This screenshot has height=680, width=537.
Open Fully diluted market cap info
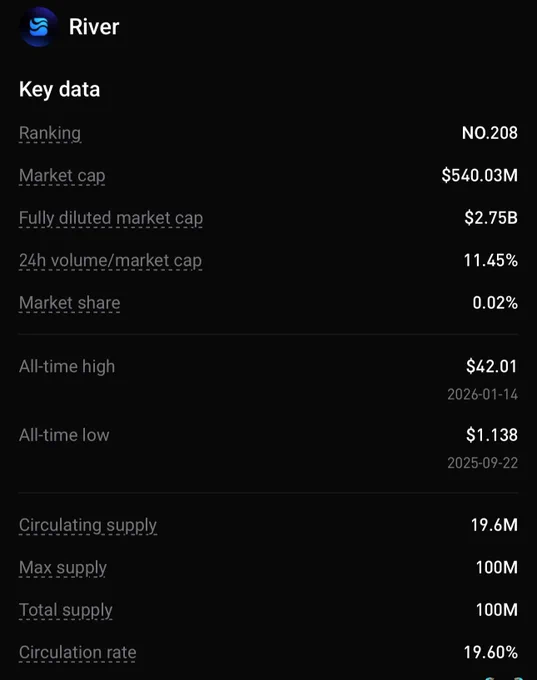point(111,218)
